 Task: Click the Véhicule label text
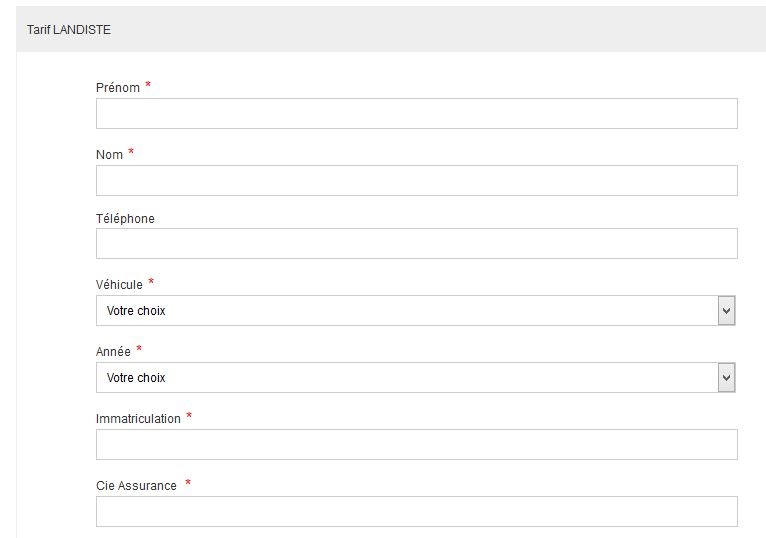[x=119, y=285]
